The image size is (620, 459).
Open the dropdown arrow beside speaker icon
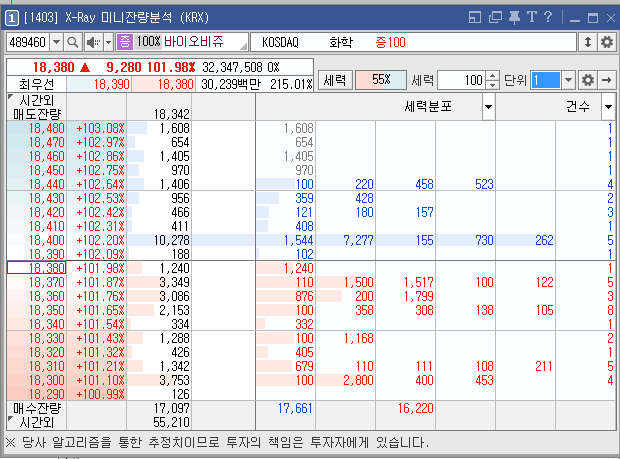point(108,42)
